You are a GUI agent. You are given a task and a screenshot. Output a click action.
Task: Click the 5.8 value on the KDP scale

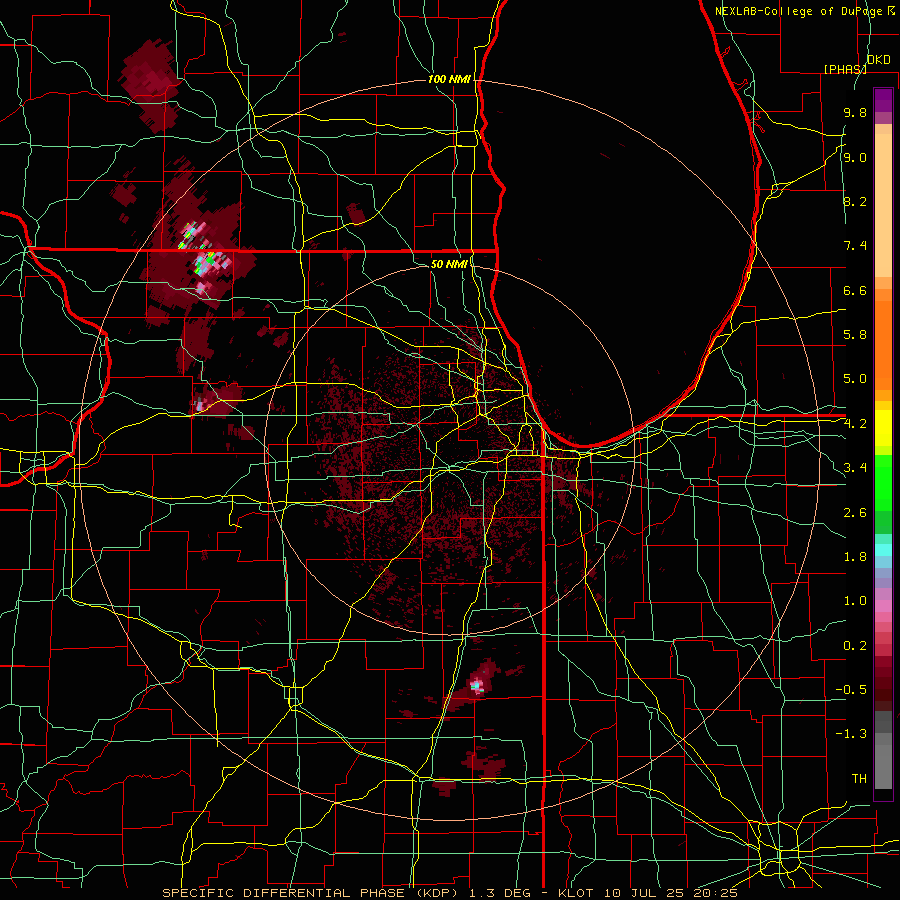[x=855, y=335]
